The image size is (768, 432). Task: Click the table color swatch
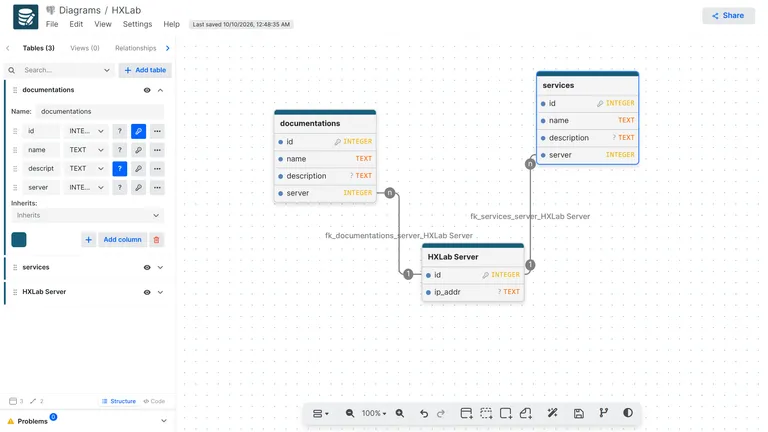[19, 240]
